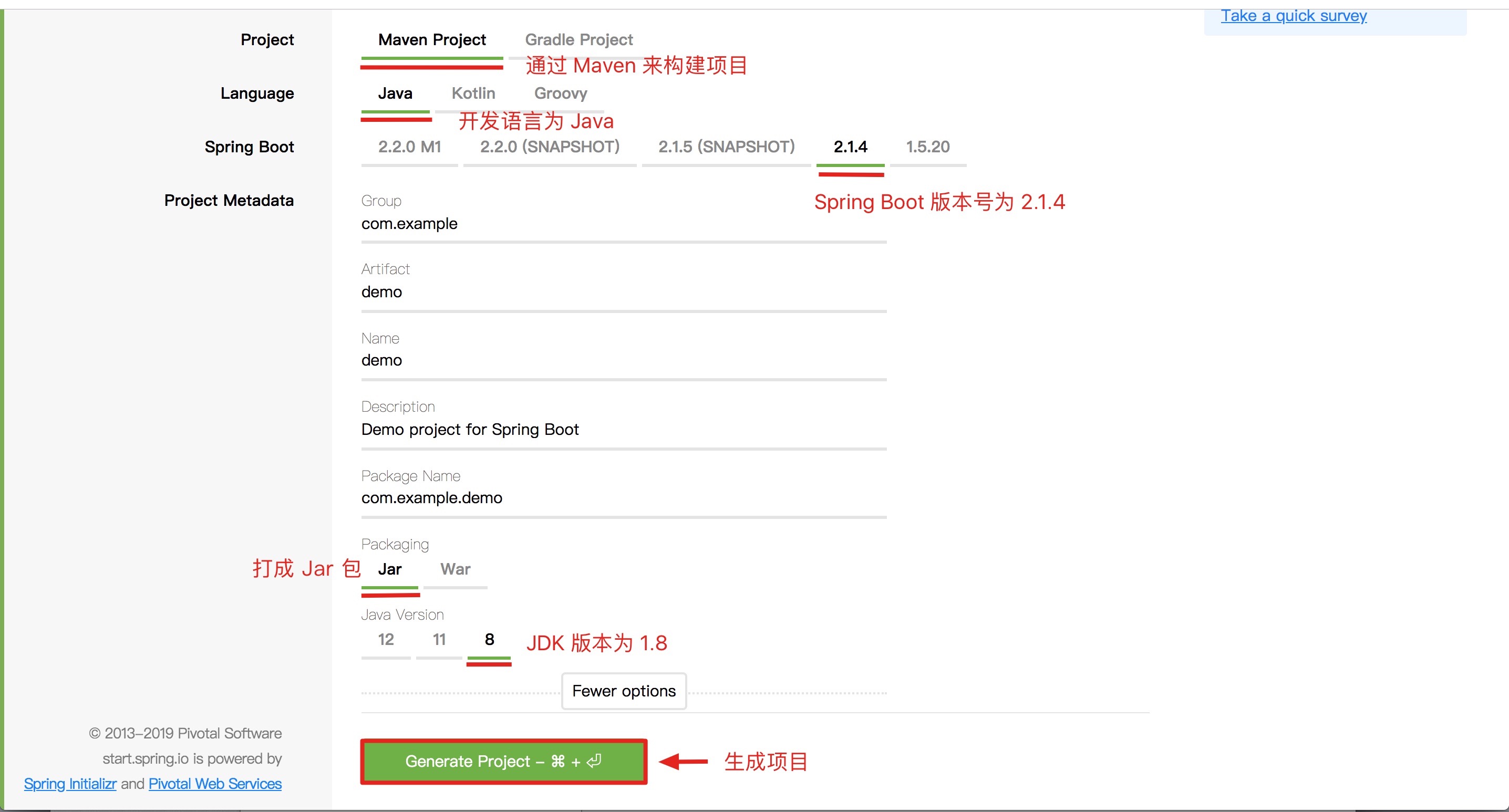Choose Groovy as the language
The width and height of the screenshot is (1509, 812).
560,93
